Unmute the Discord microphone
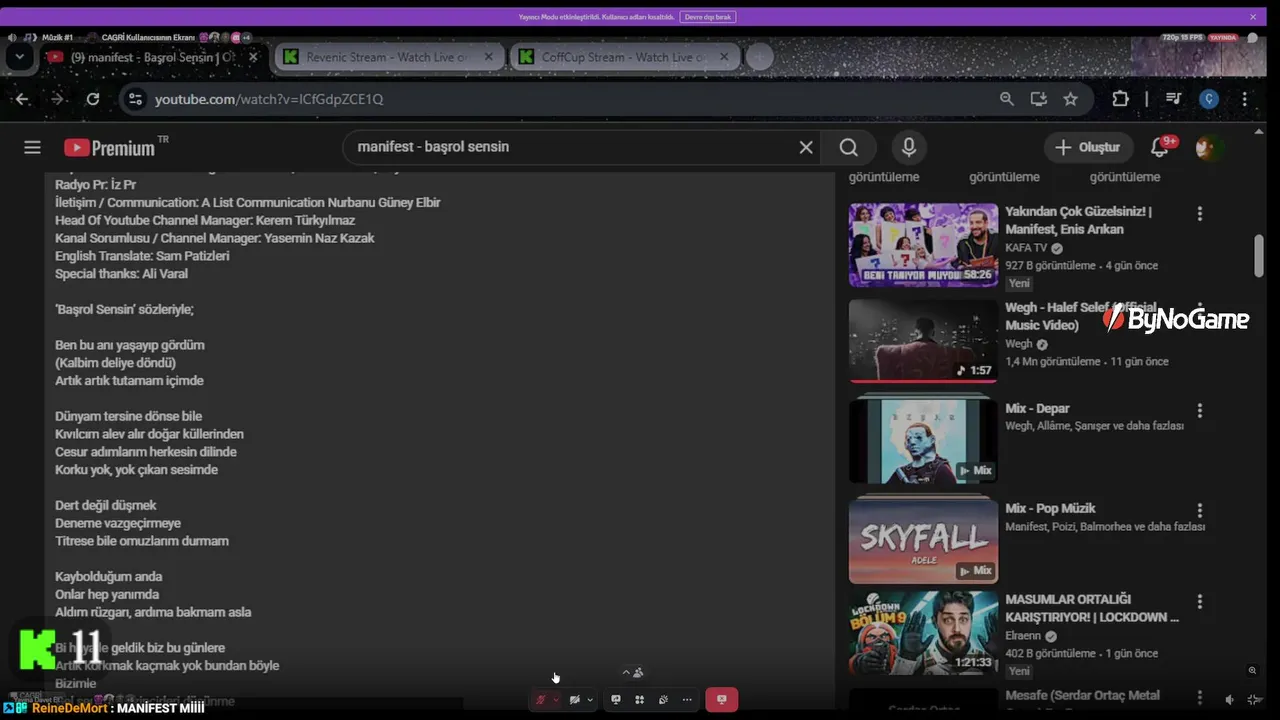 pos(541,700)
